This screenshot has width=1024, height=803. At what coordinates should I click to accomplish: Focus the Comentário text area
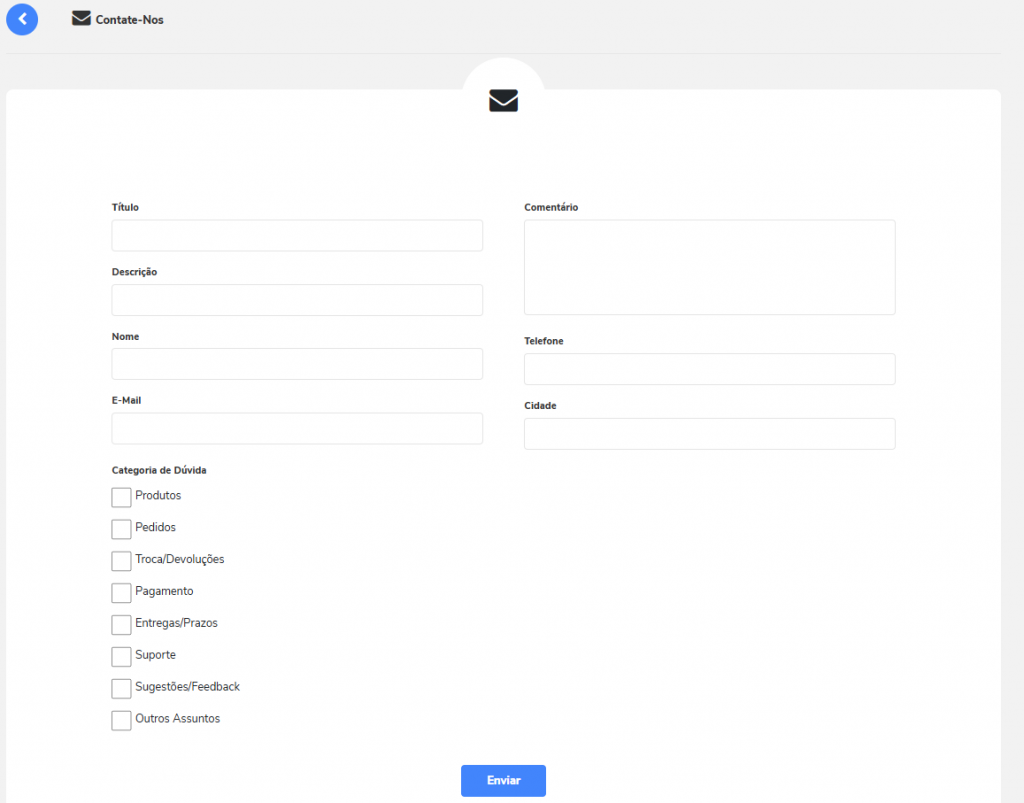[x=709, y=267]
